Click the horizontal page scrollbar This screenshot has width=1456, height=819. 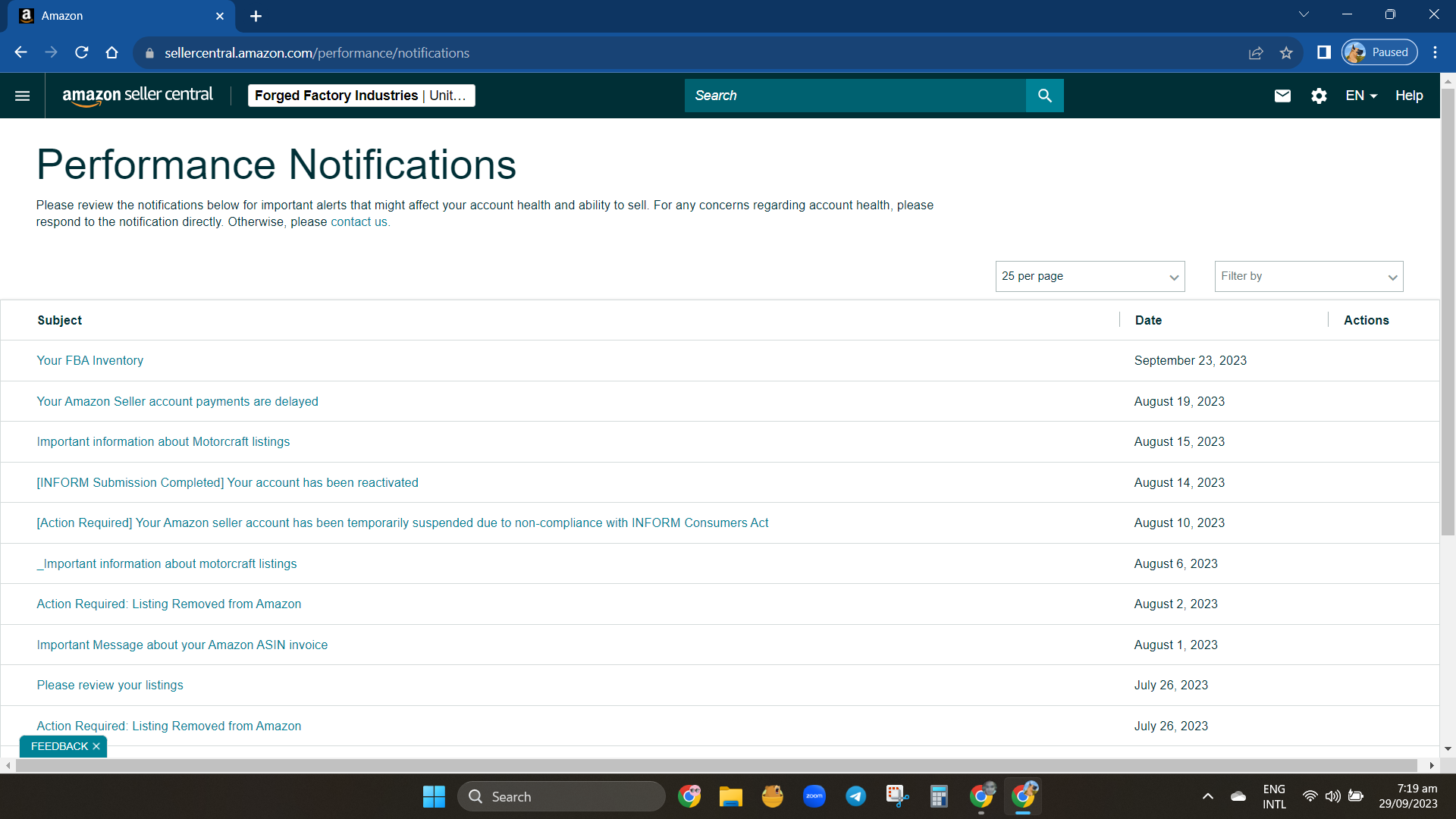[x=717, y=766]
